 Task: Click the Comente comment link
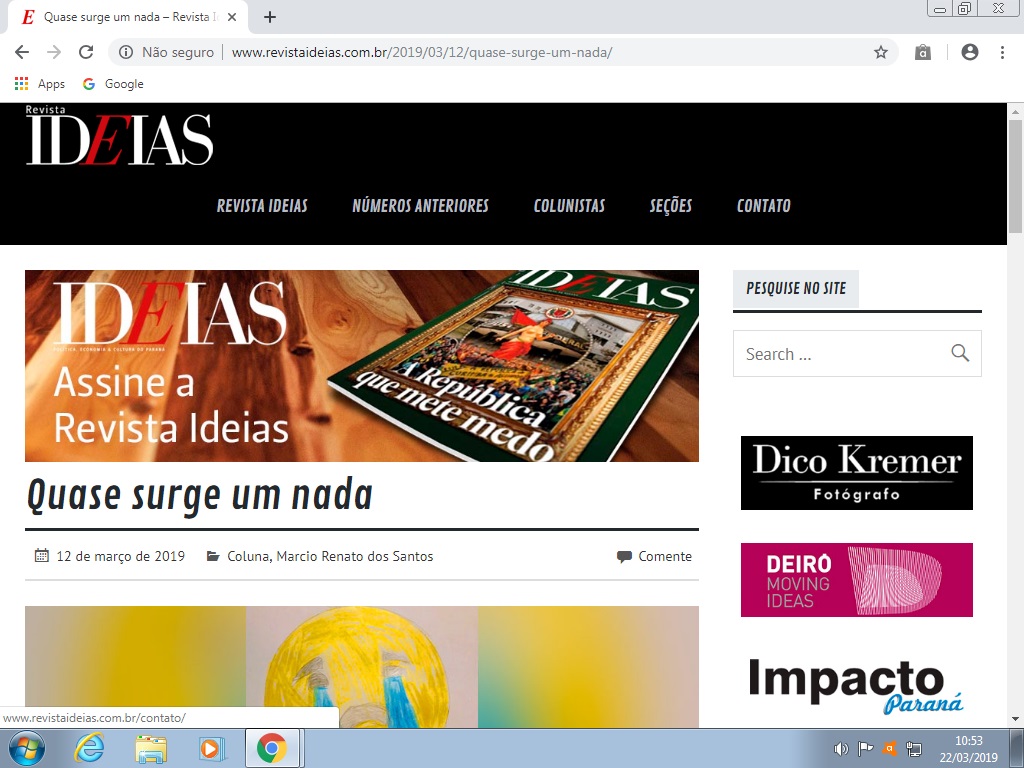(x=665, y=556)
